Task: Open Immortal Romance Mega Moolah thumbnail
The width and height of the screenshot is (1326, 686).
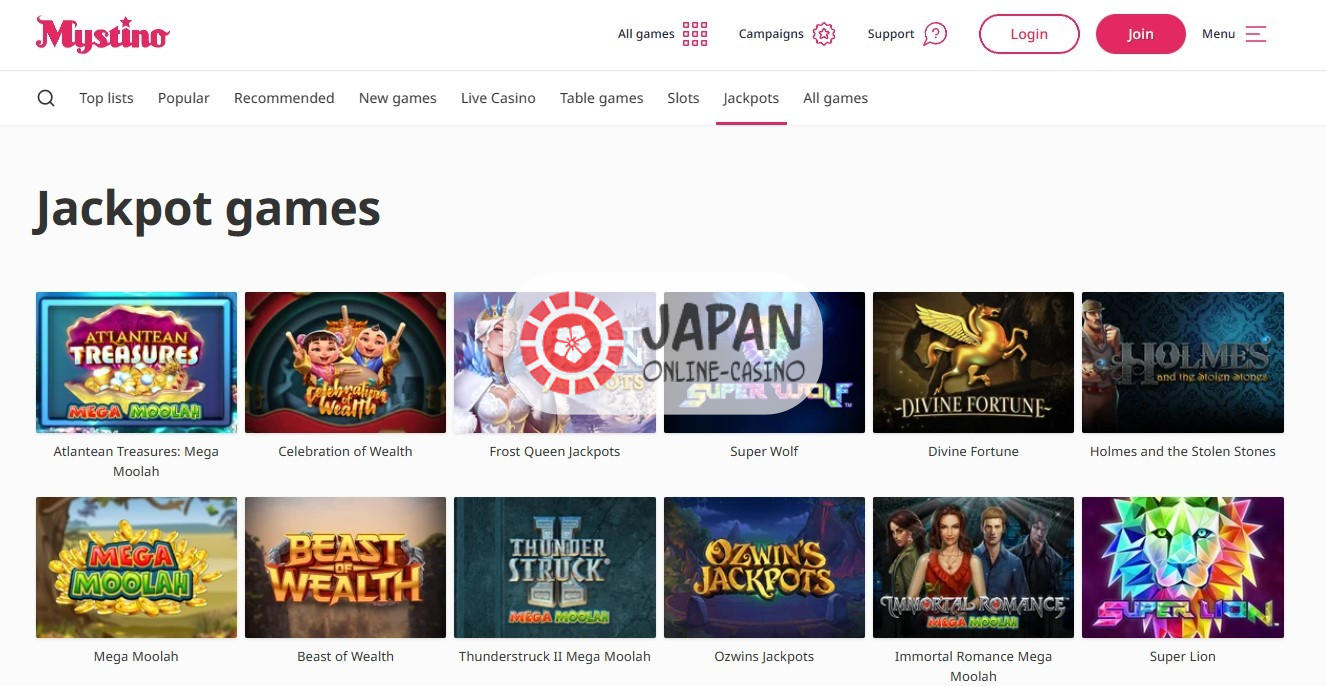Action: pyautogui.click(x=973, y=567)
